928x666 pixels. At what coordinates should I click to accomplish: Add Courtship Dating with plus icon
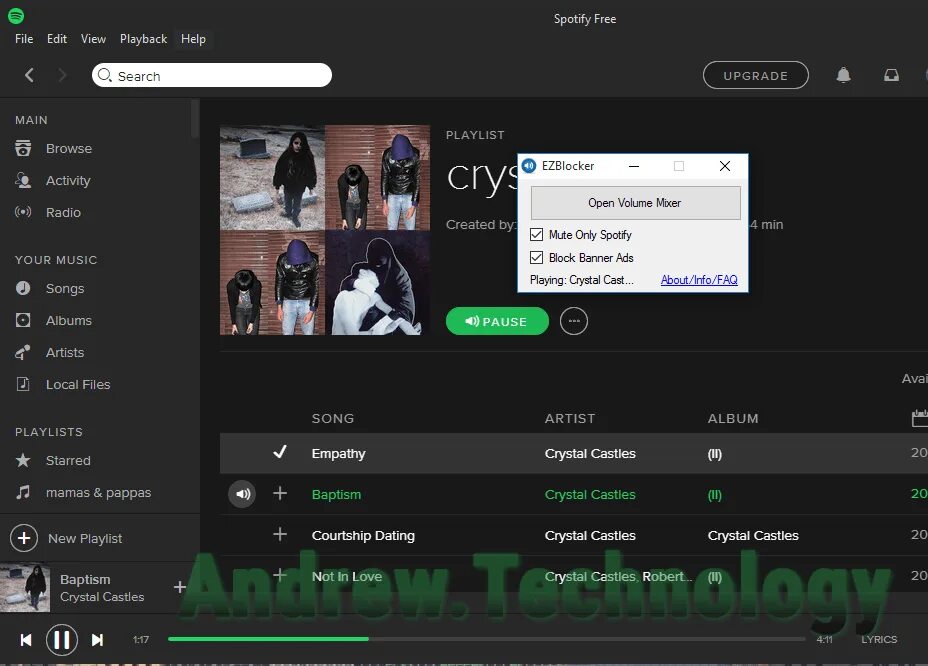(280, 535)
